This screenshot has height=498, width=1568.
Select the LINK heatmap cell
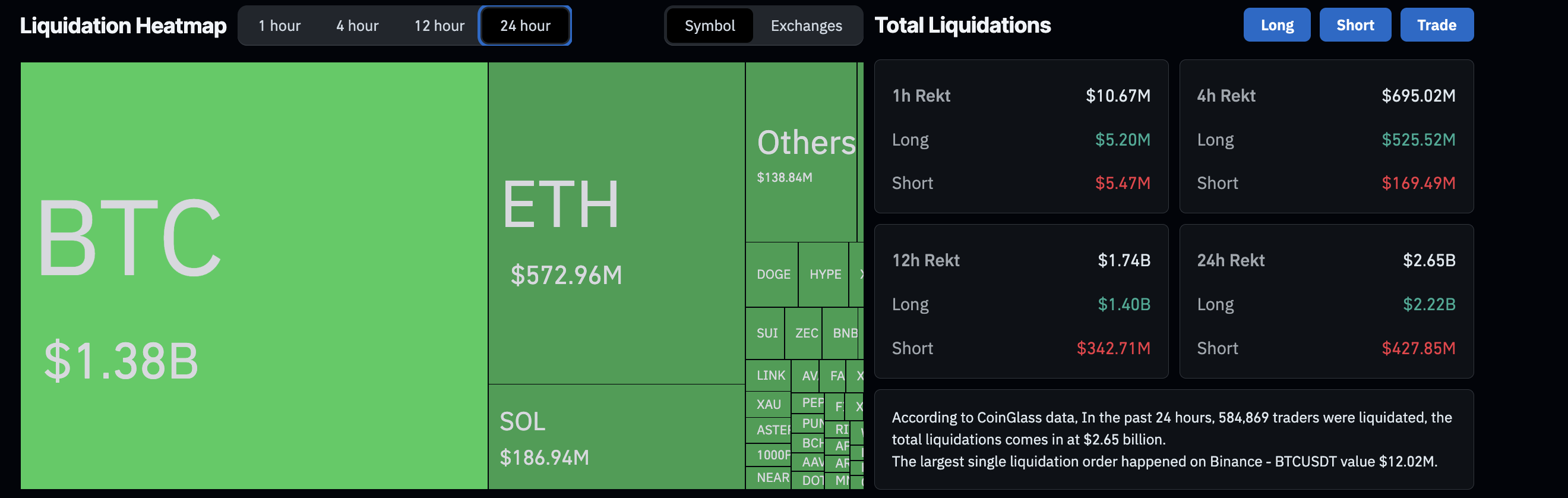point(768,376)
